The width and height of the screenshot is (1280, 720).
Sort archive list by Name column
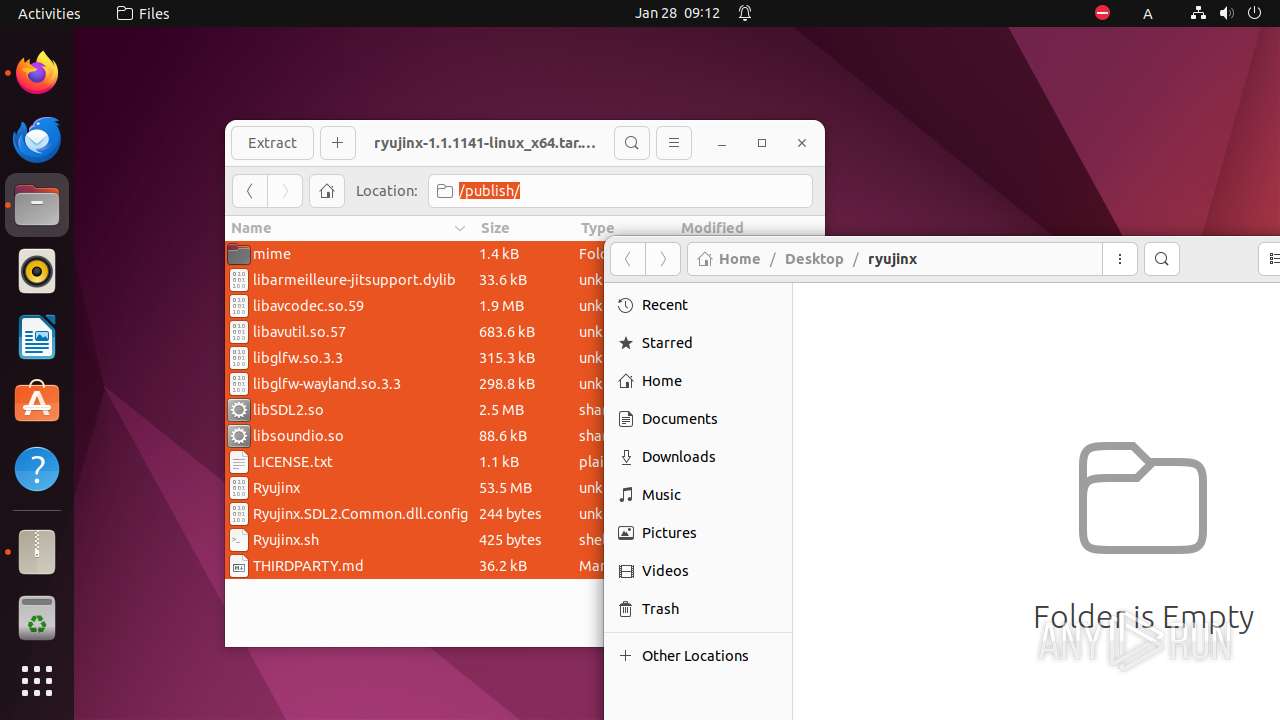(x=349, y=228)
